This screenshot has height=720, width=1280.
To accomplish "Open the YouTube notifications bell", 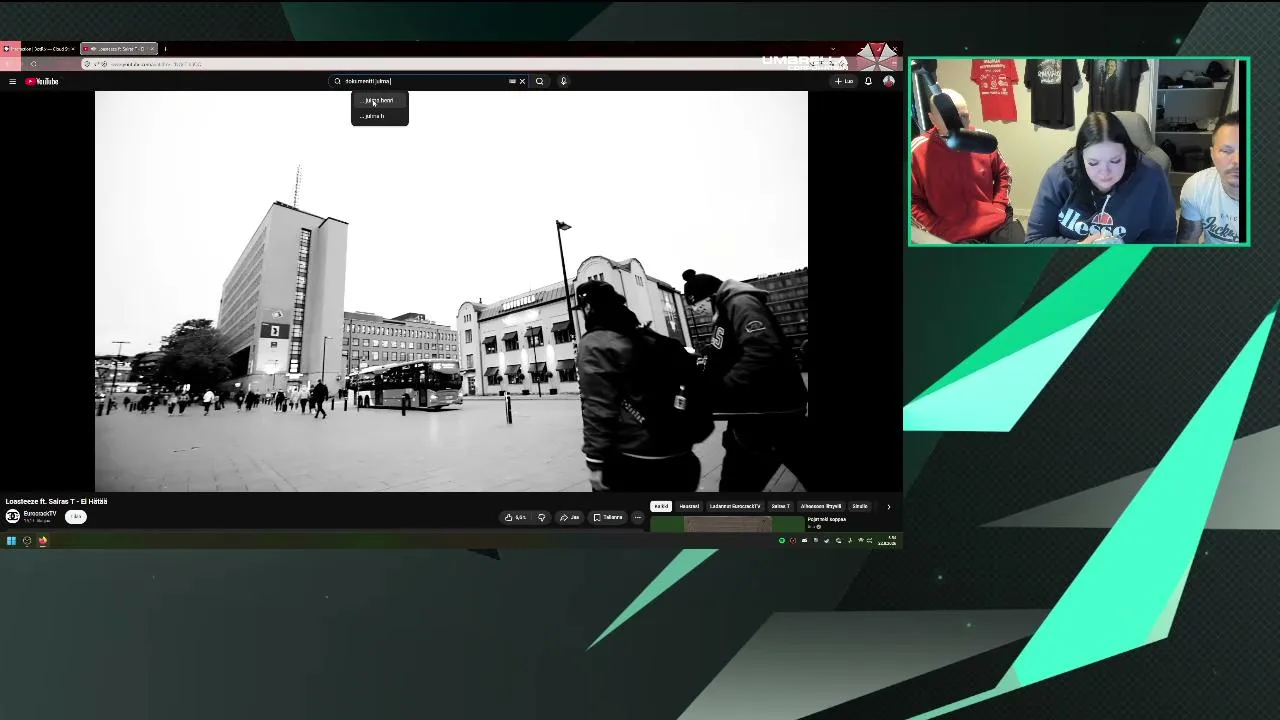I will click(x=868, y=81).
